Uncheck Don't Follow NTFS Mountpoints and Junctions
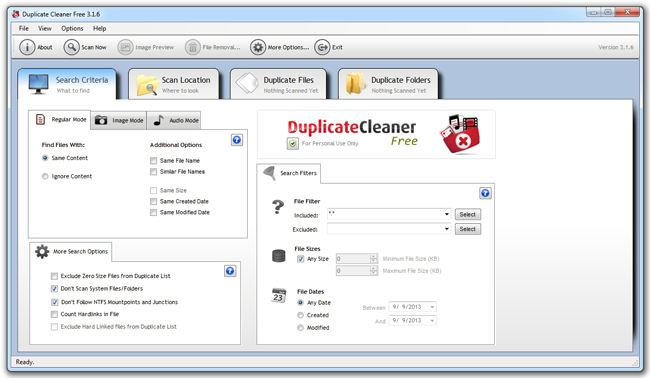This screenshot has height=378, width=650. coord(54,302)
